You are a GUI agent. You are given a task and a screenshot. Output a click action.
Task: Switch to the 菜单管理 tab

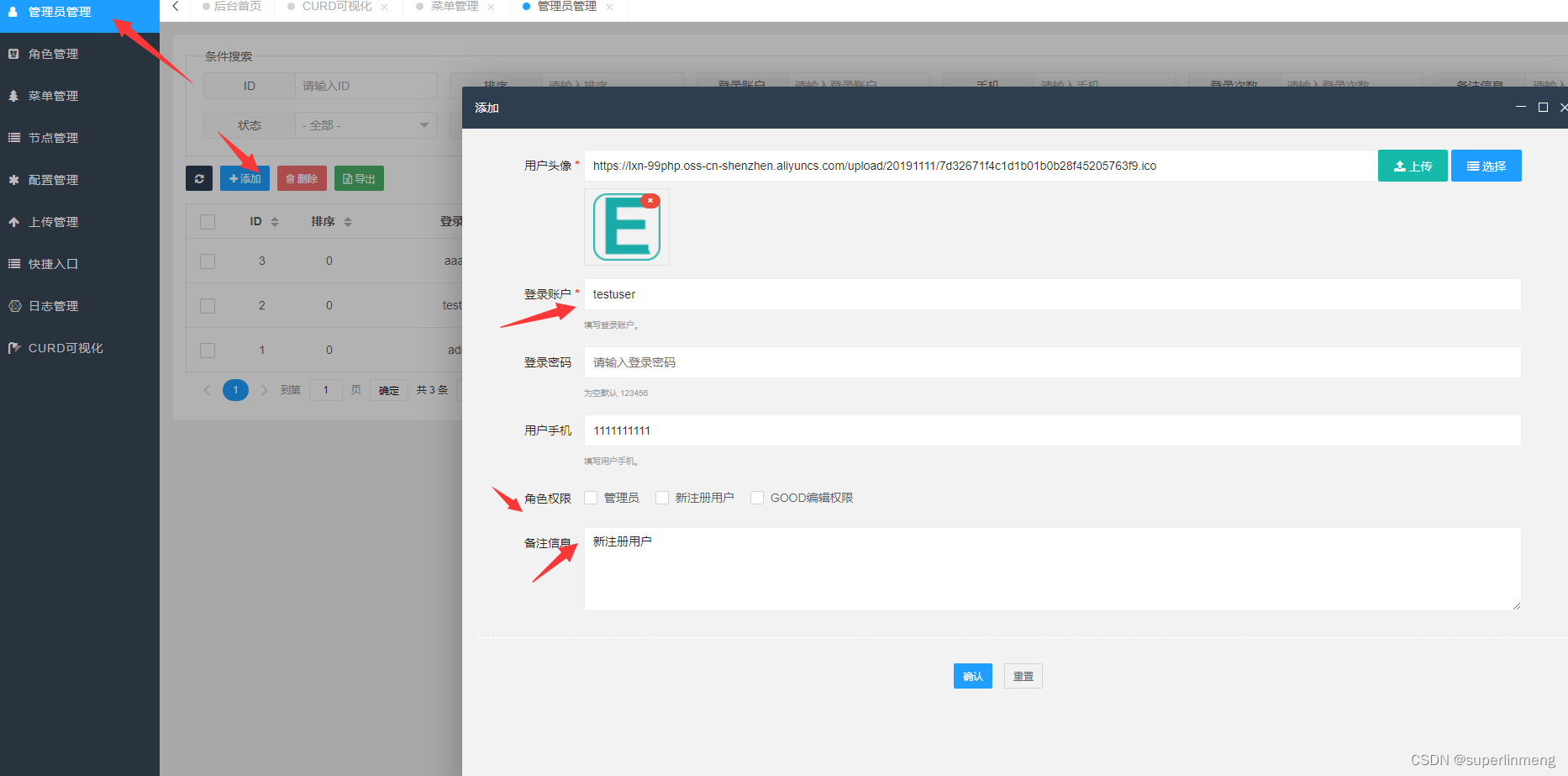(454, 7)
